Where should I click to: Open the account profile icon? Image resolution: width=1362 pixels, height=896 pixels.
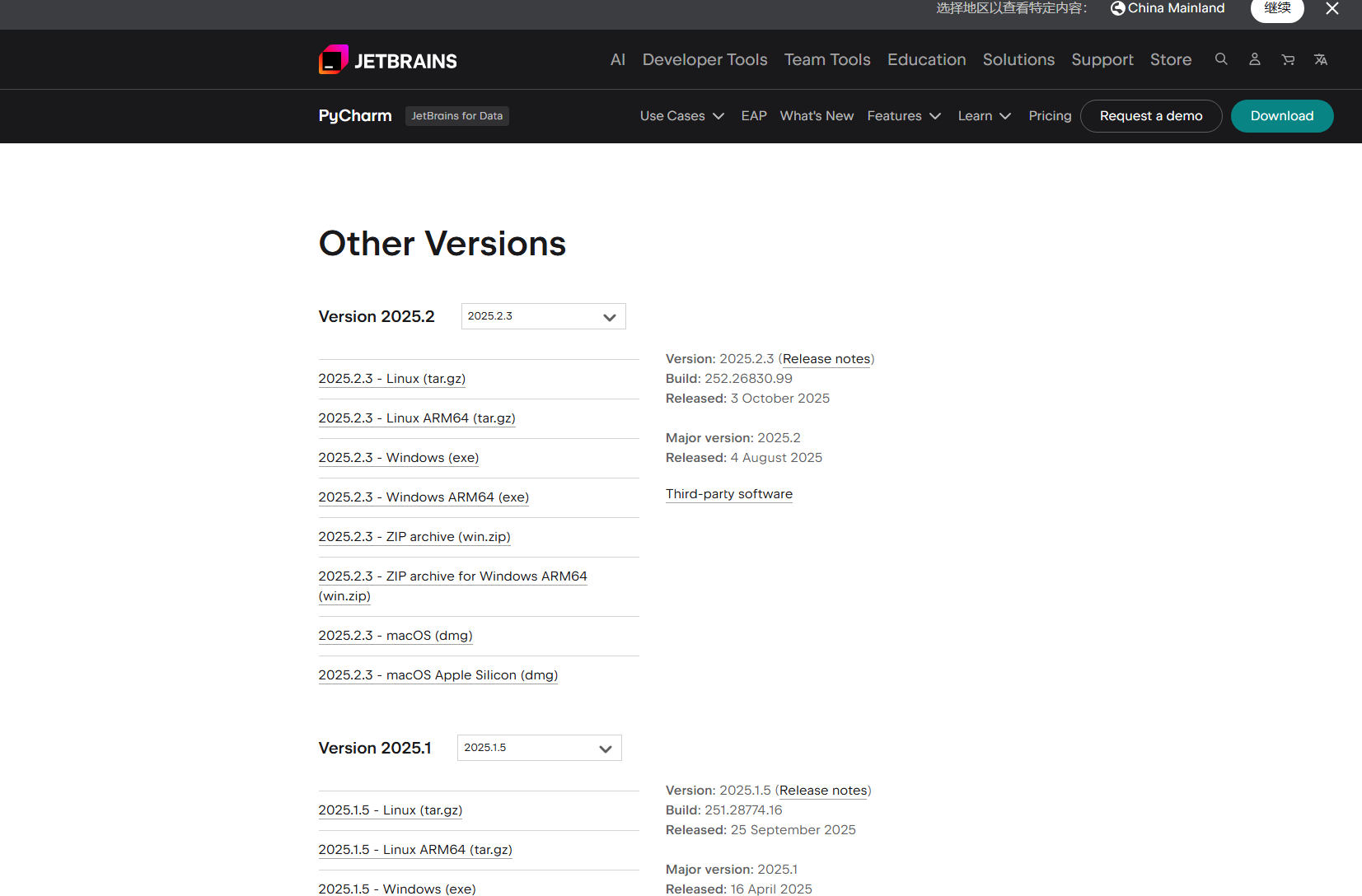pos(1255,59)
